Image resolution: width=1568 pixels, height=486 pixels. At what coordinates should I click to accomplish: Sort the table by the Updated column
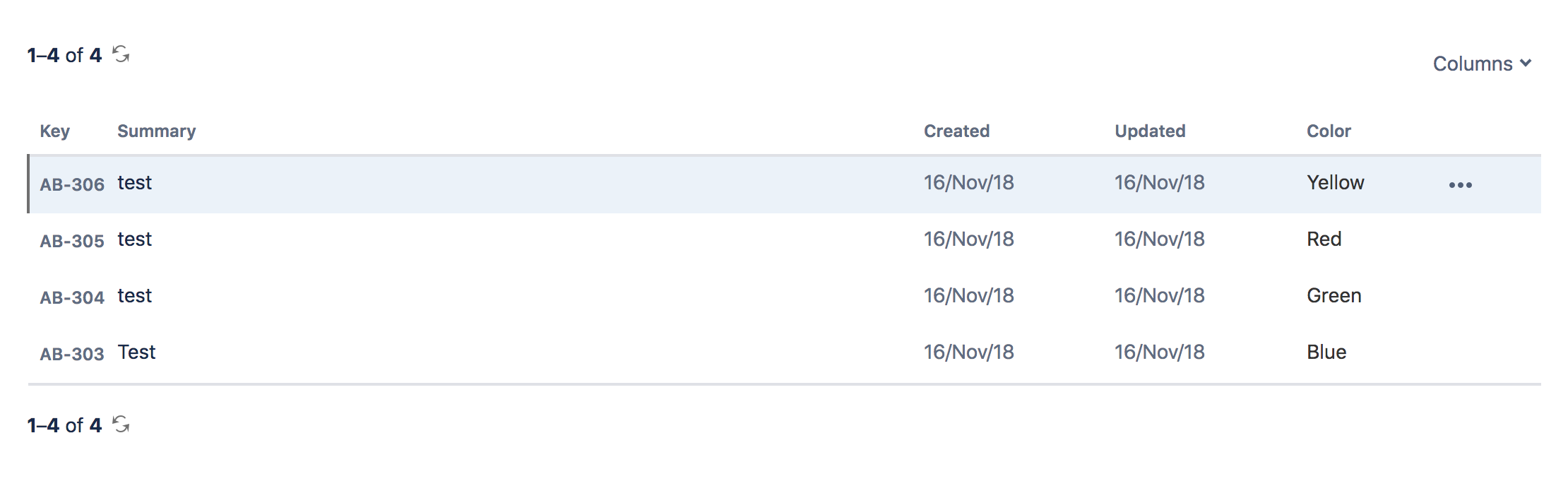1150,131
